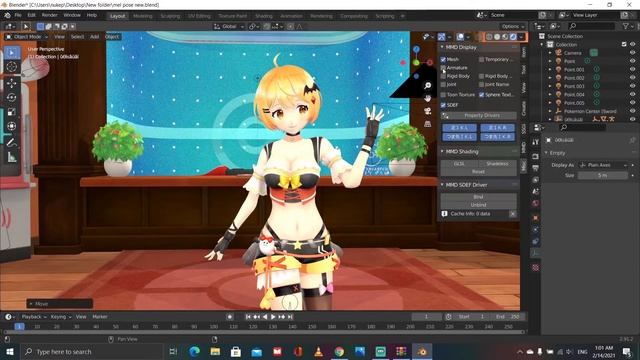640x360 pixels.
Task: Enable the Rigid Body checkbox
Action: tap(443, 76)
